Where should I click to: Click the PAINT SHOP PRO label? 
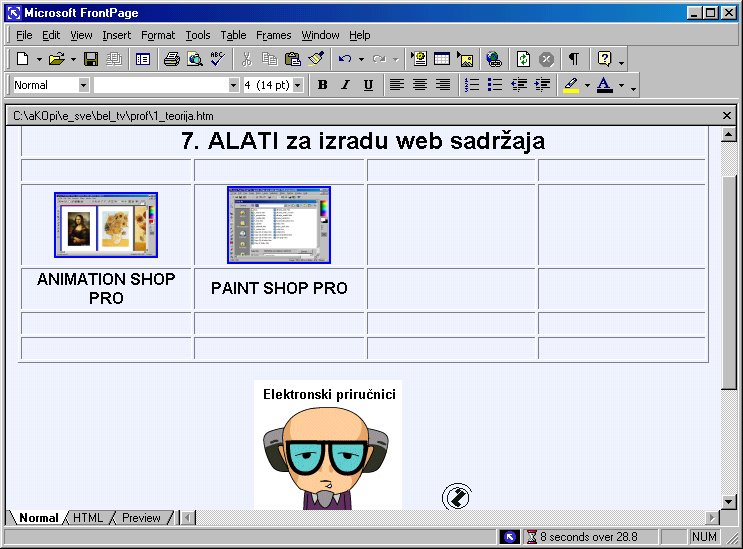pos(279,288)
